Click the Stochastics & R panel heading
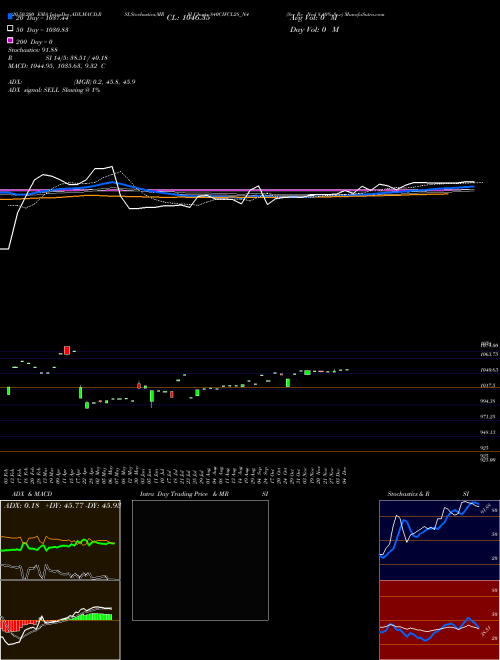The height and width of the screenshot is (660, 500). [409, 494]
